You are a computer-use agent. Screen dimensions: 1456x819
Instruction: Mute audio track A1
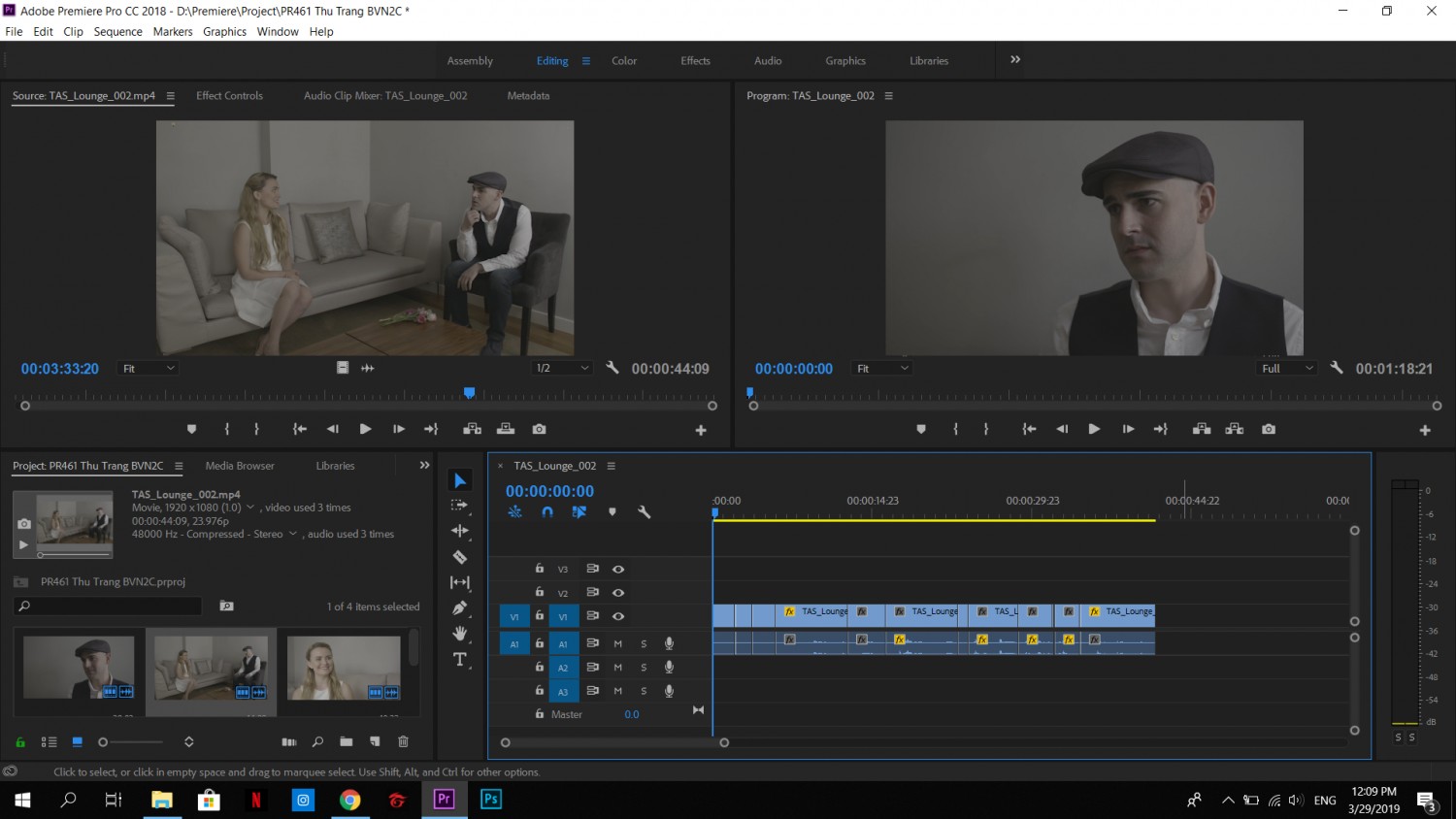click(x=618, y=643)
